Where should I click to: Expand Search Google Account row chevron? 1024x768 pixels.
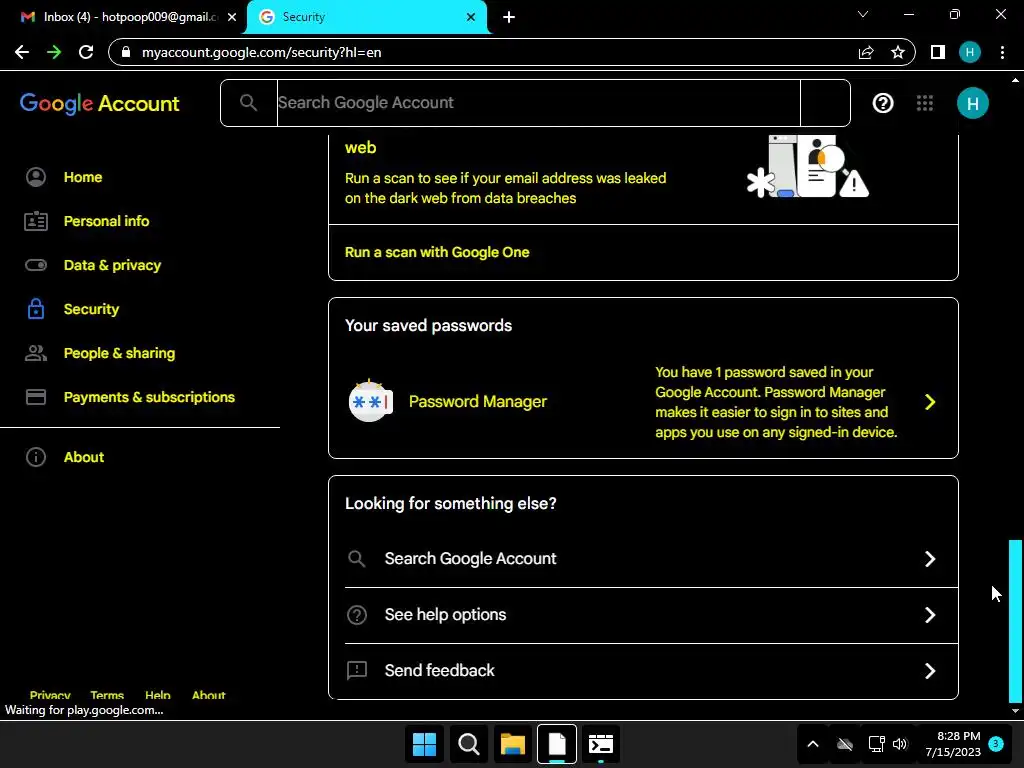(x=930, y=559)
